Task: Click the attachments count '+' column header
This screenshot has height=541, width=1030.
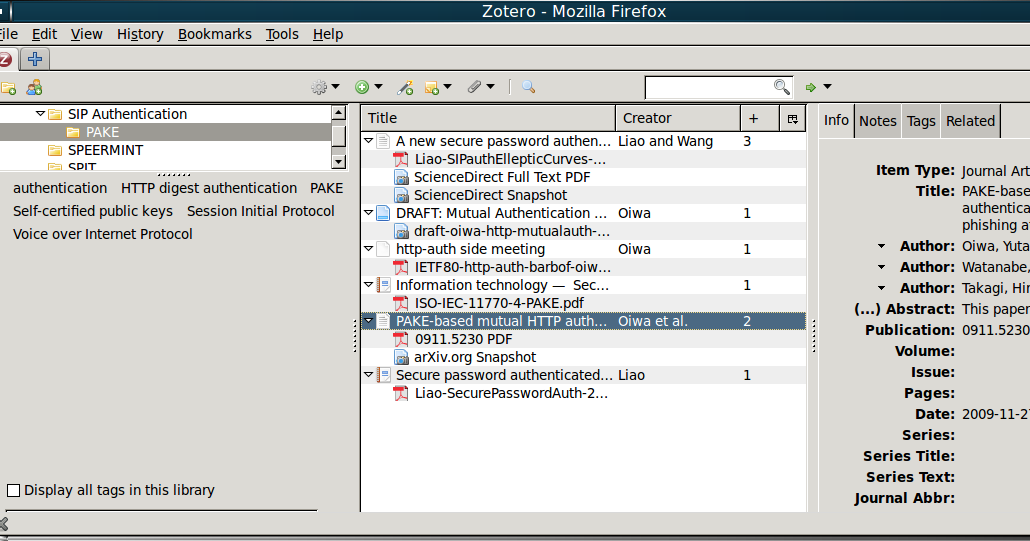Action: coord(760,118)
